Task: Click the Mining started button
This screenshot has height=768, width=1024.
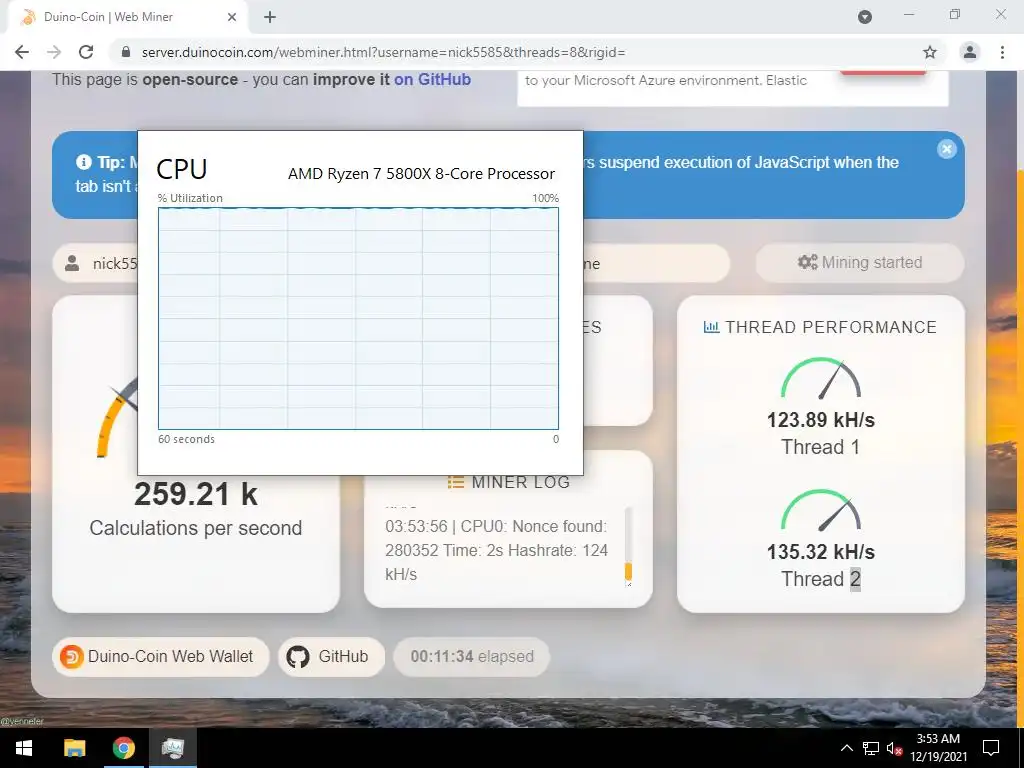Action: coord(859,263)
